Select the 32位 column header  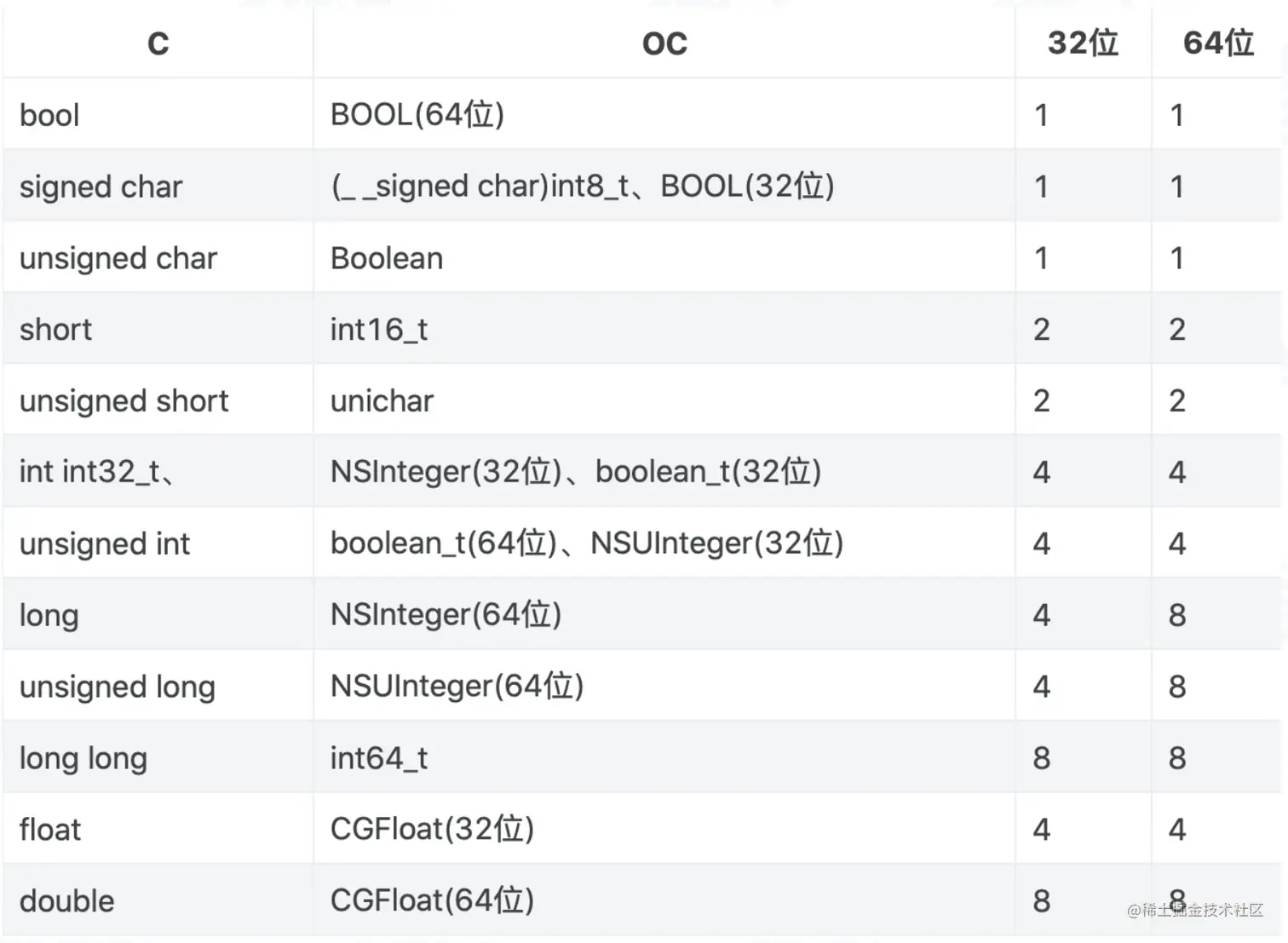[1083, 43]
